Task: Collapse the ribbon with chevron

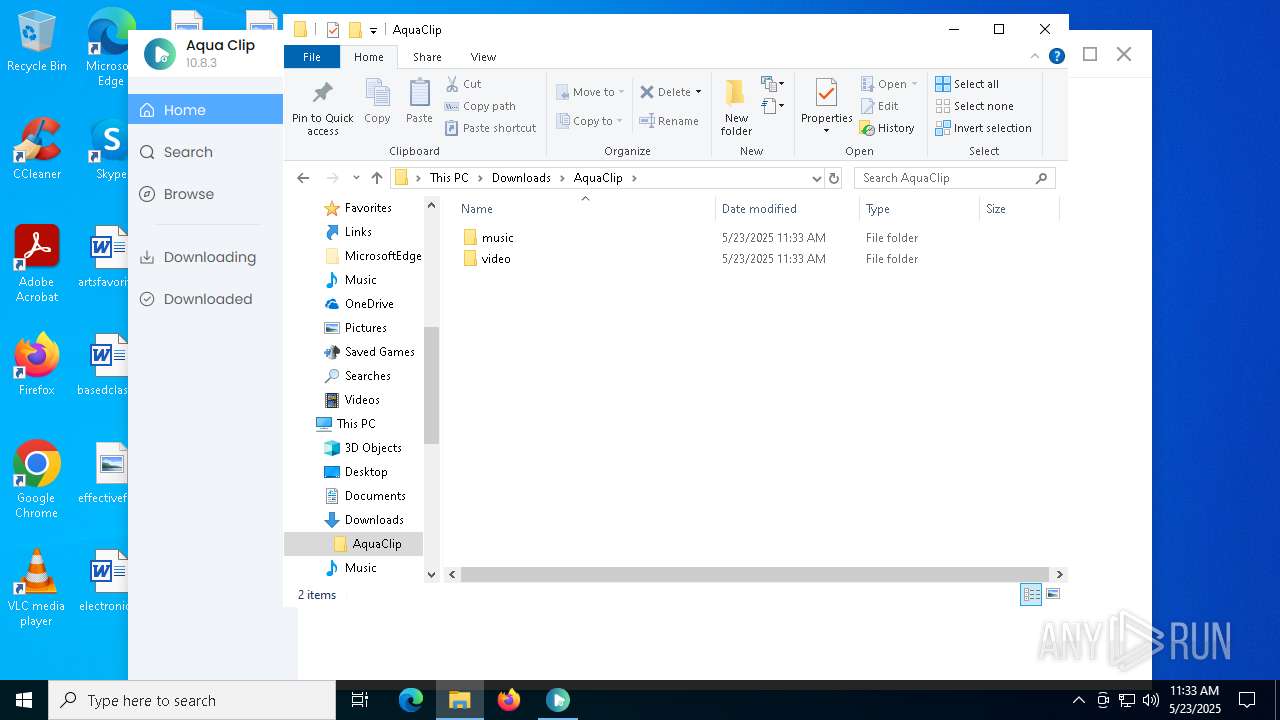Action: click(x=1035, y=57)
